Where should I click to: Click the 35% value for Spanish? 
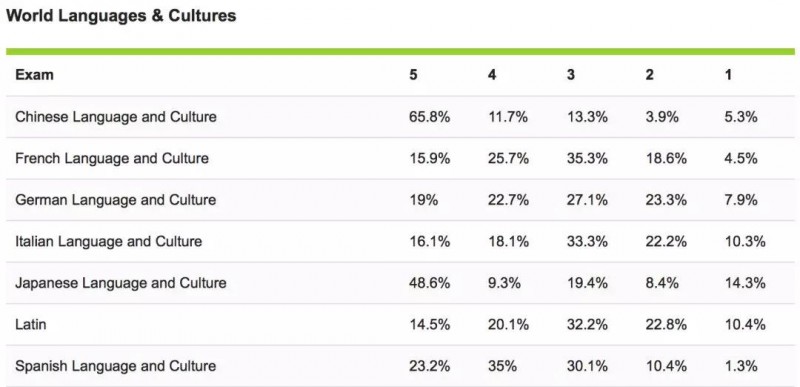coord(503,366)
